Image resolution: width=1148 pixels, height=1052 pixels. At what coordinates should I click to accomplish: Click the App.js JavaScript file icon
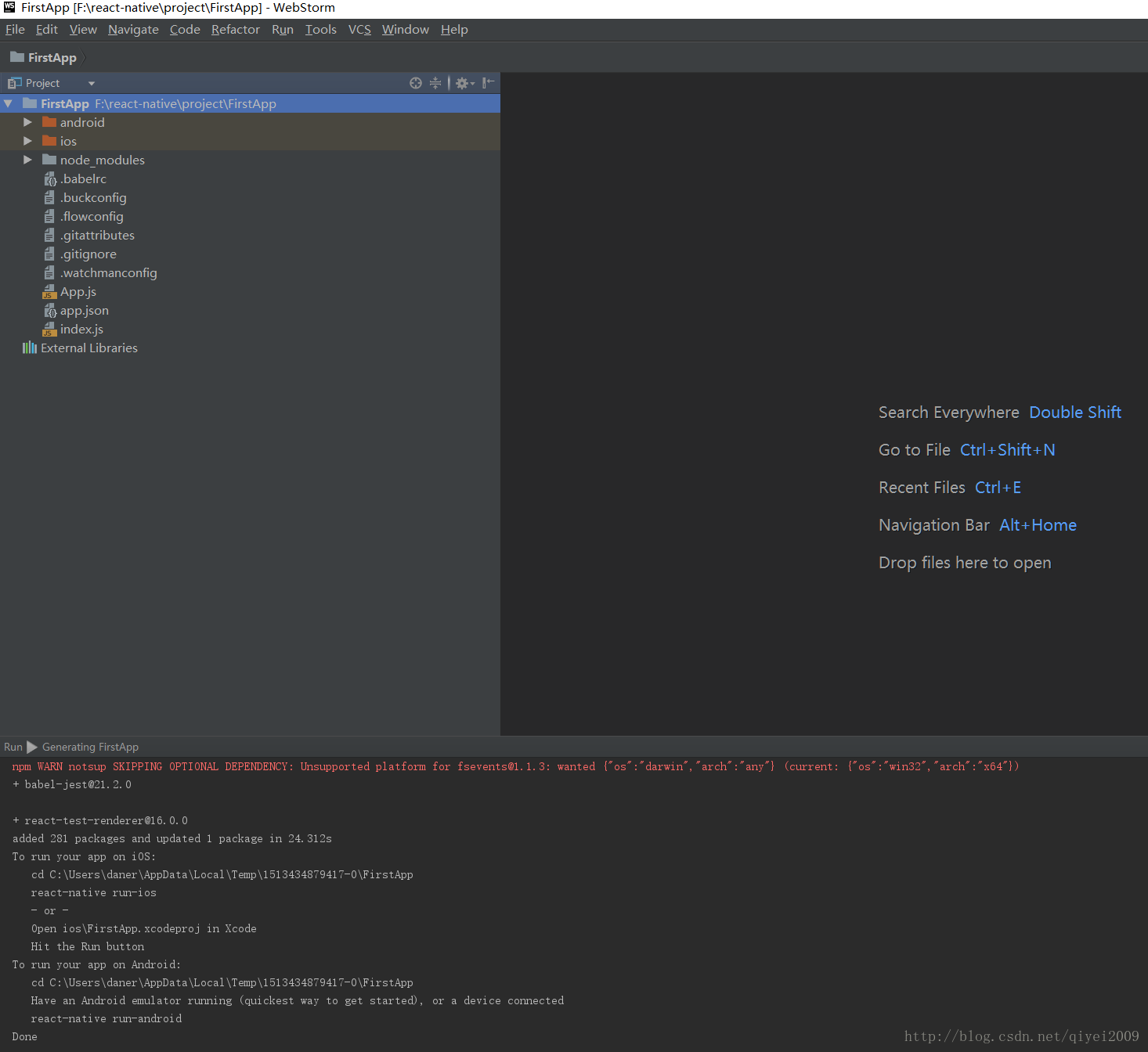coord(49,292)
